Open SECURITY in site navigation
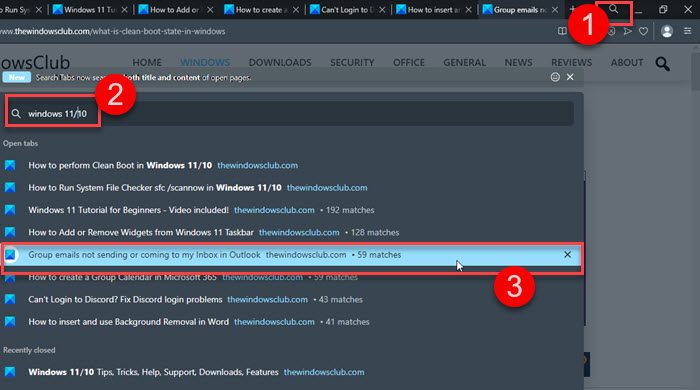Image resolution: width=700 pixels, height=390 pixels. (352, 62)
